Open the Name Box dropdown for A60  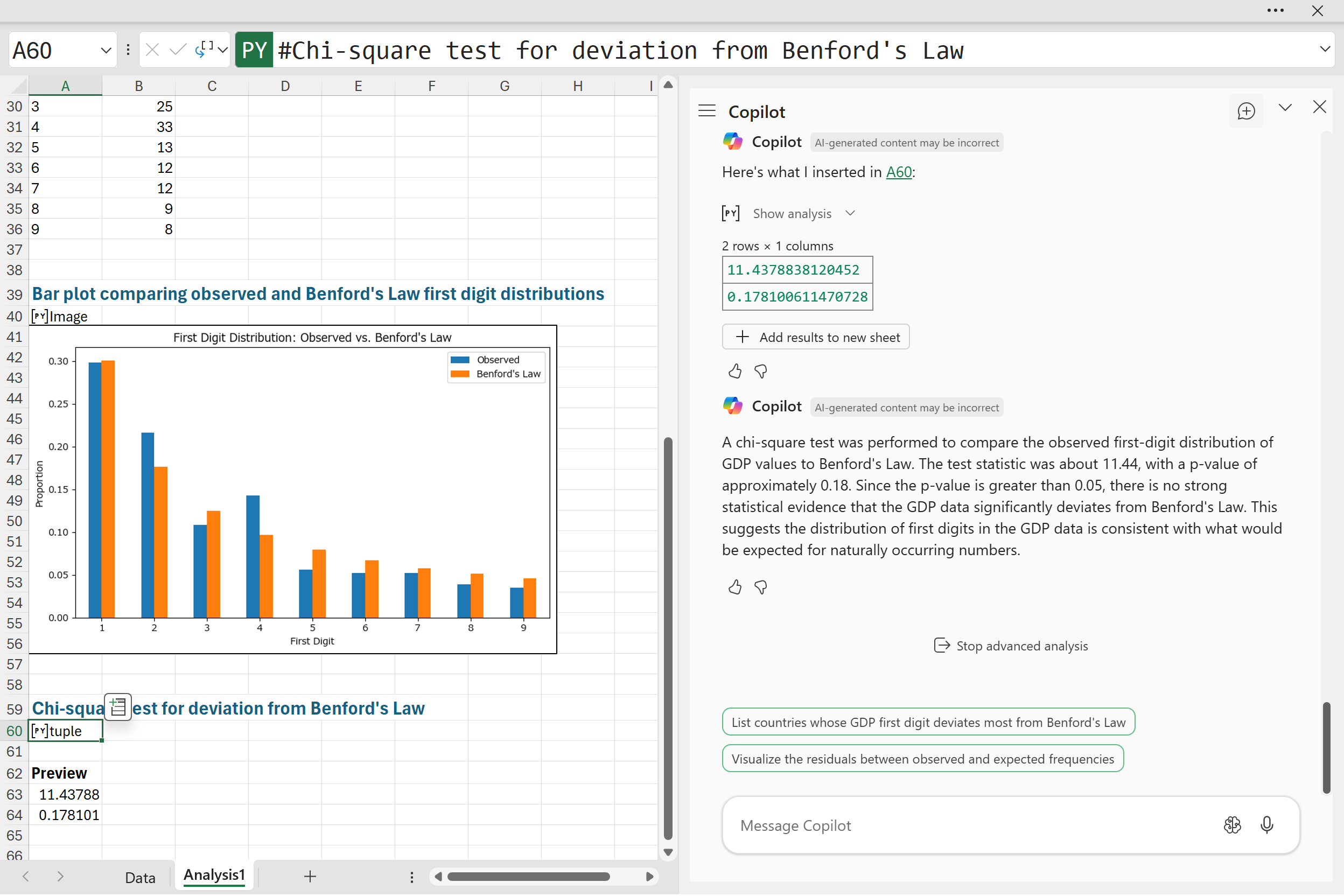(x=105, y=50)
